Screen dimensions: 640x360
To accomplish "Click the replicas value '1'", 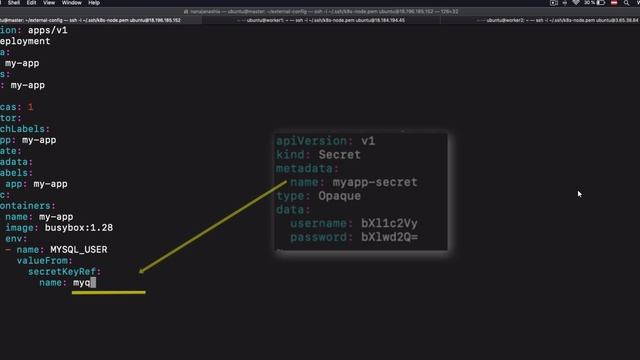I will click(x=31, y=107).
